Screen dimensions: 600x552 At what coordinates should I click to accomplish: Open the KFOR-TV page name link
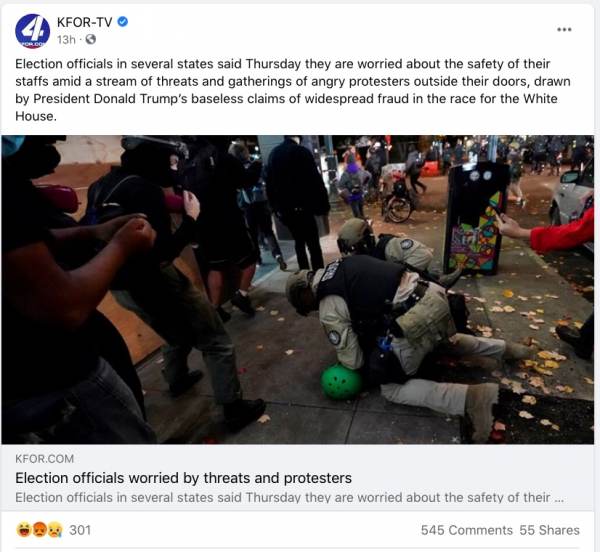coord(85,22)
